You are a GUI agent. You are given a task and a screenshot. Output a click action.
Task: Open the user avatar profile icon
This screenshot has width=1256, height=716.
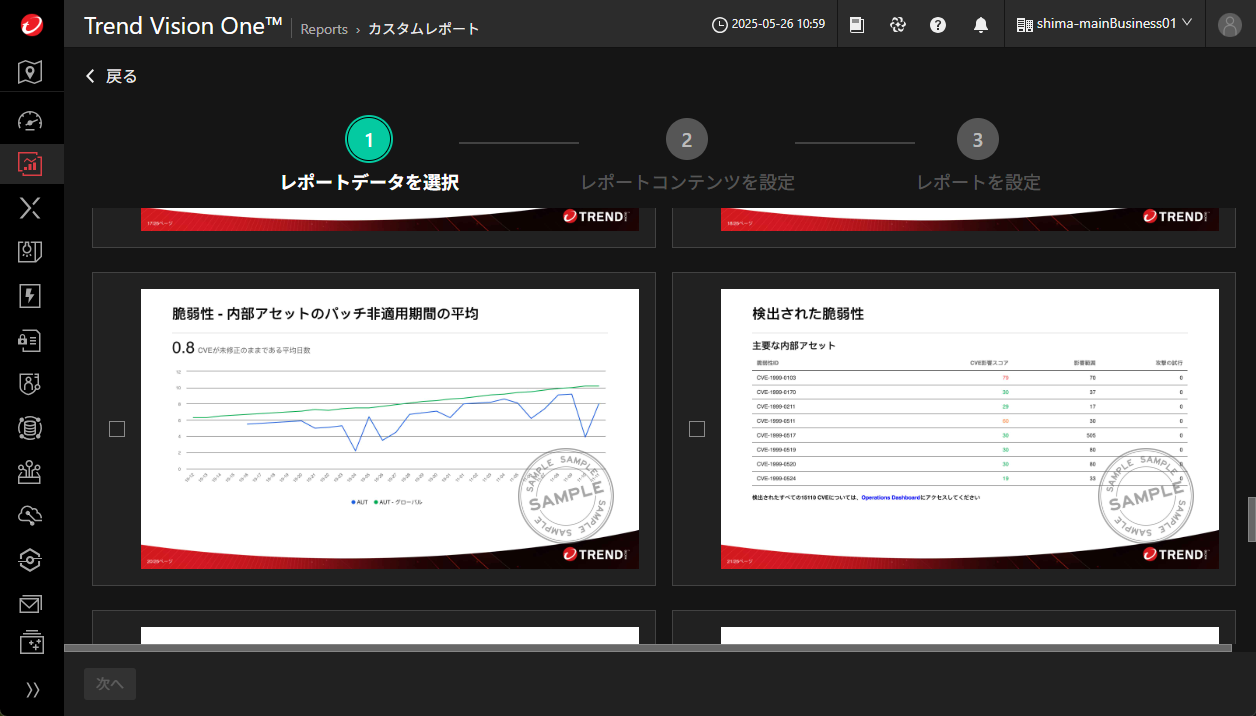click(x=1230, y=25)
